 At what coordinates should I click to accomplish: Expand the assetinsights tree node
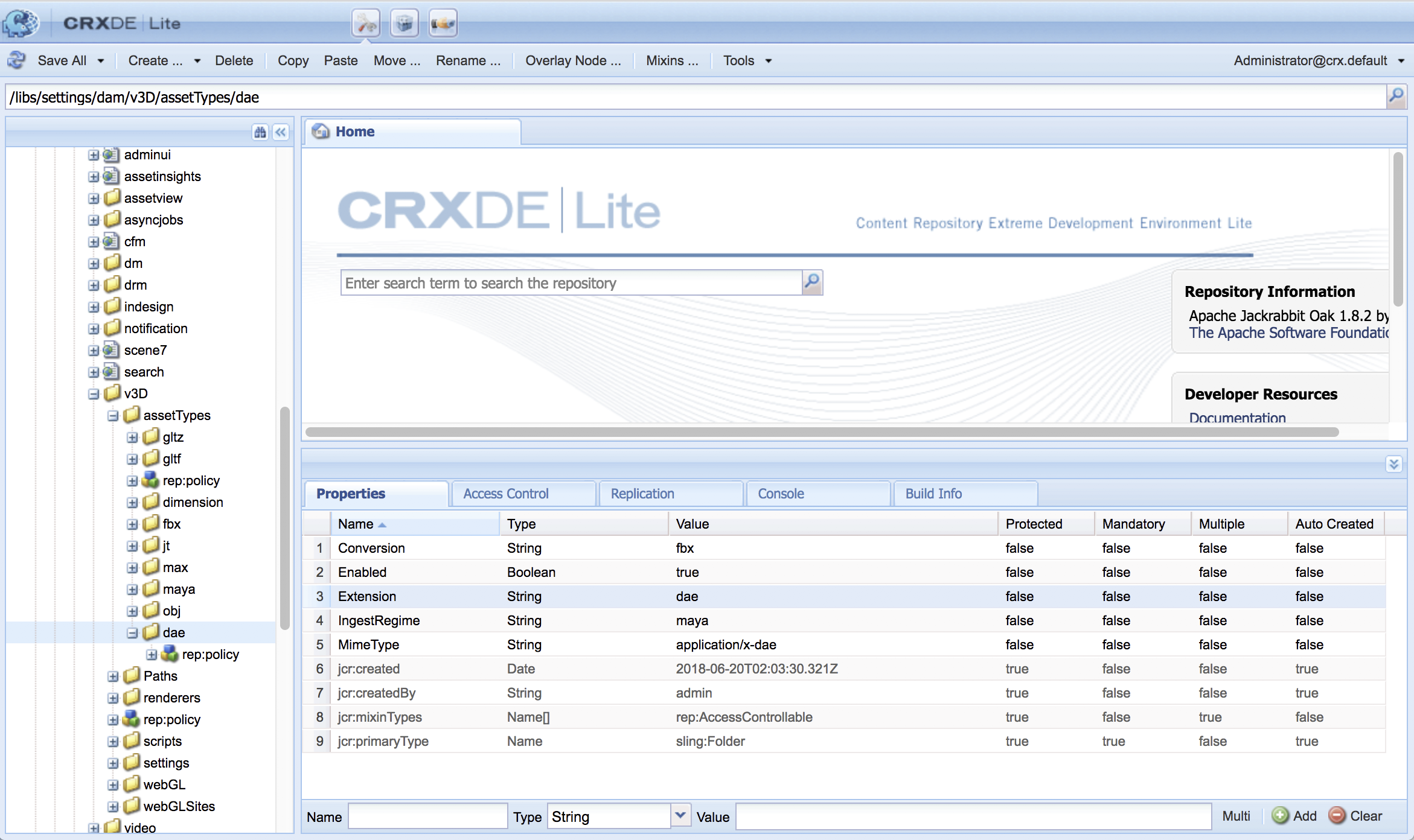(x=94, y=177)
